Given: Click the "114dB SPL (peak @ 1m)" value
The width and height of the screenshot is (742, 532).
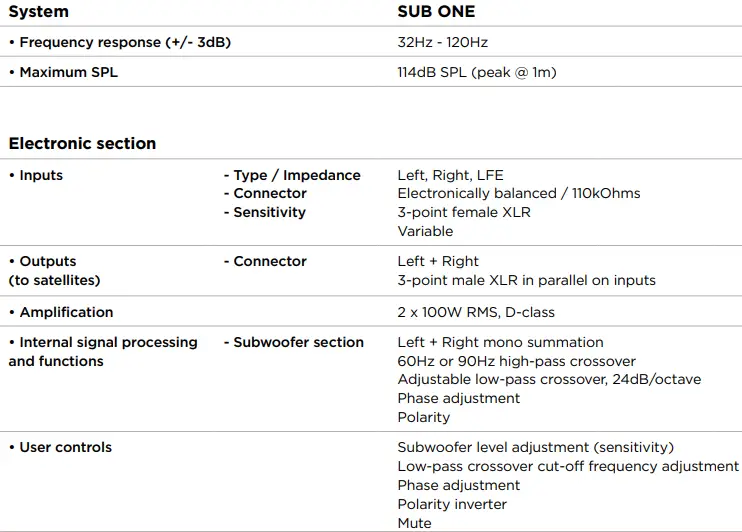Looking at the screenshot, I should (x=477, y=72).
